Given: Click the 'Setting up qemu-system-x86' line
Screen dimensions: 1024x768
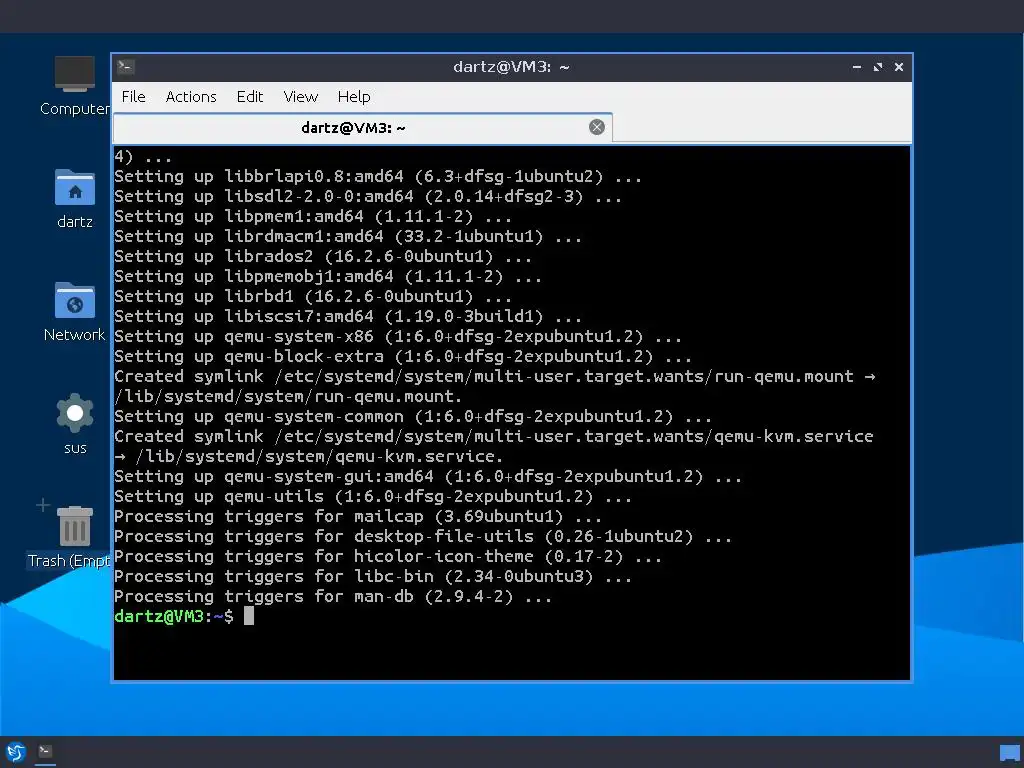Looking at the screenshot, I should [398, 336].
